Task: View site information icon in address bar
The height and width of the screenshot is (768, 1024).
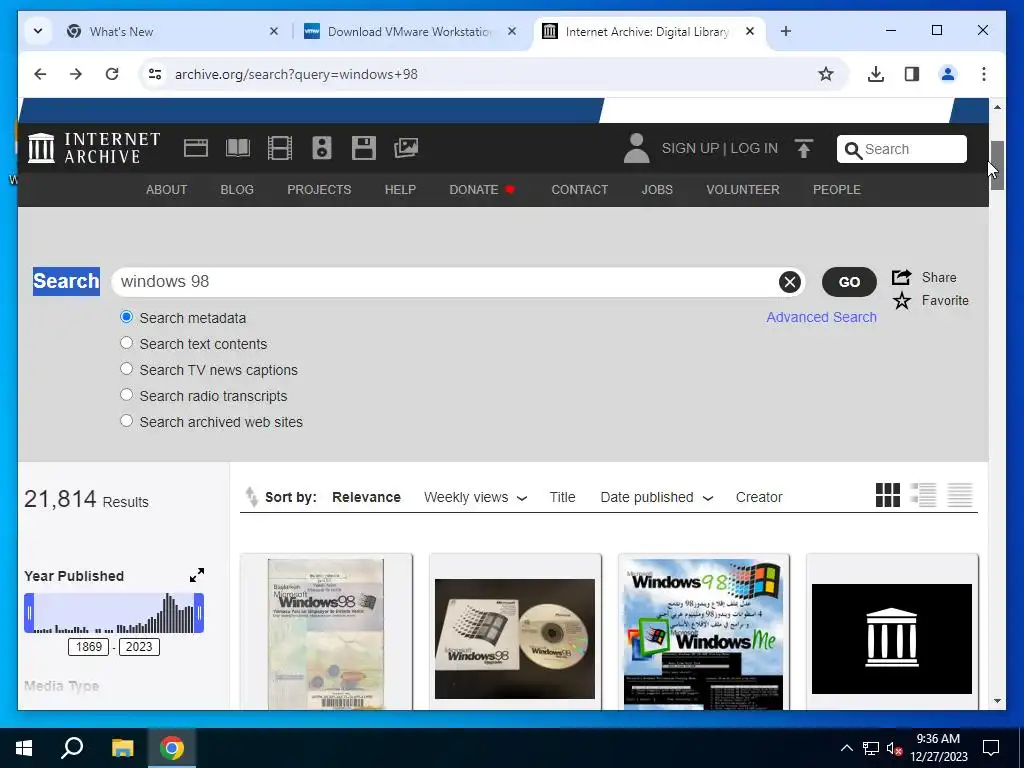Action: (155, 74)
